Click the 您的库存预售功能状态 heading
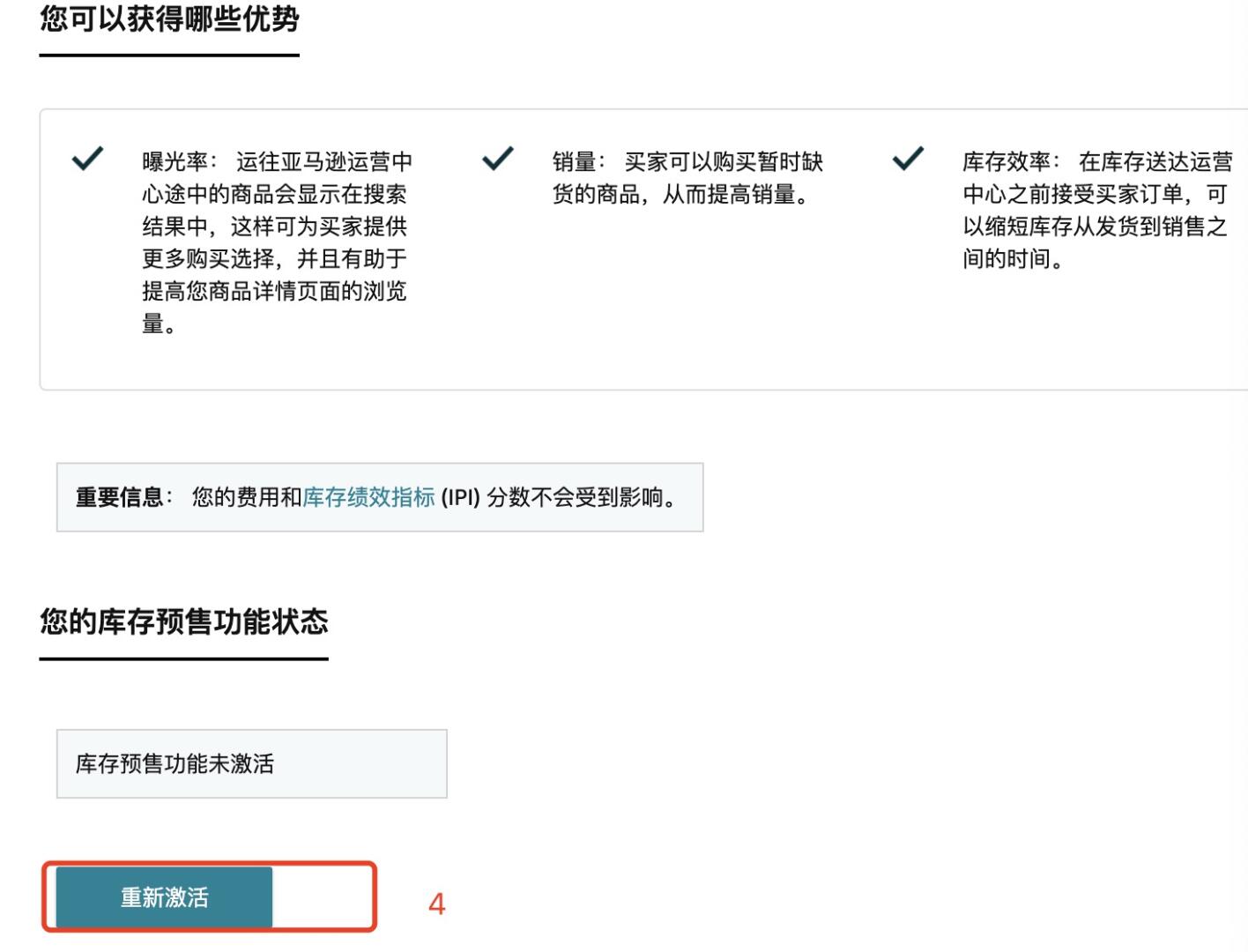The width and height of the screenshot is (1248, 952). (183, 621)
